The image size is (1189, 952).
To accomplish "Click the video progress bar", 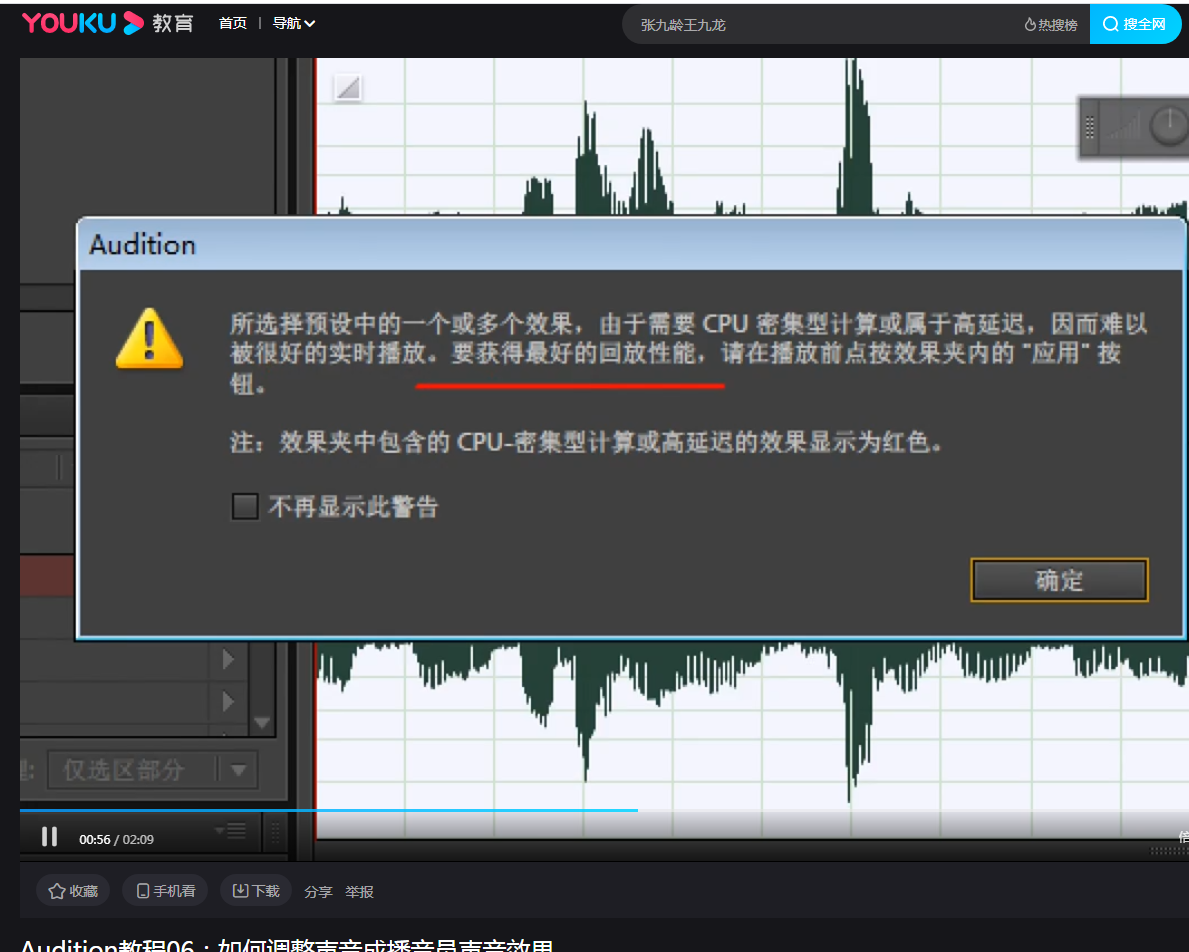I will (x=604, y=810).
